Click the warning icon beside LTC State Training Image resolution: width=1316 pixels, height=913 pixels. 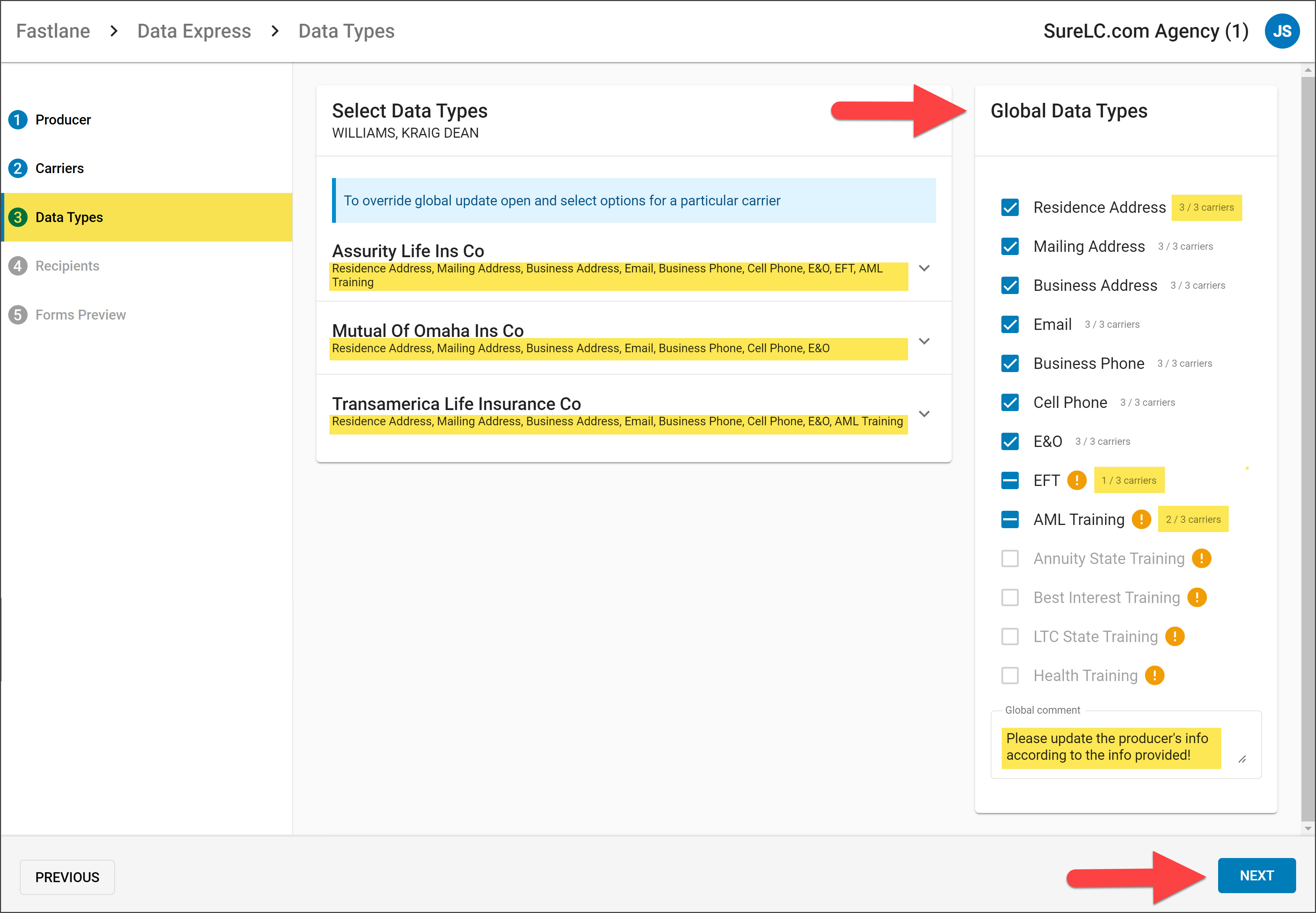point(1175,636)
